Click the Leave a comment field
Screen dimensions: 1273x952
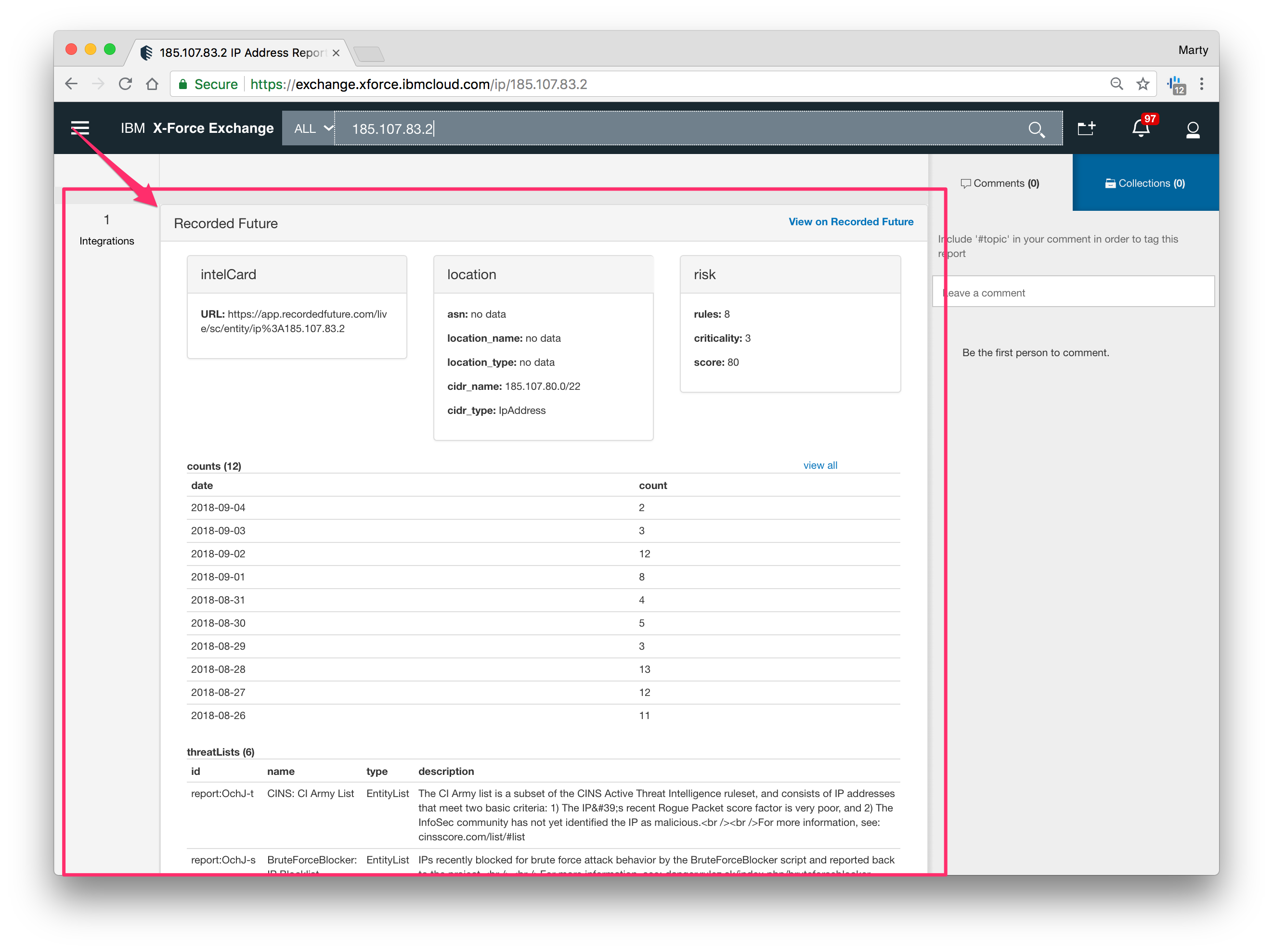coord(1073,293)
